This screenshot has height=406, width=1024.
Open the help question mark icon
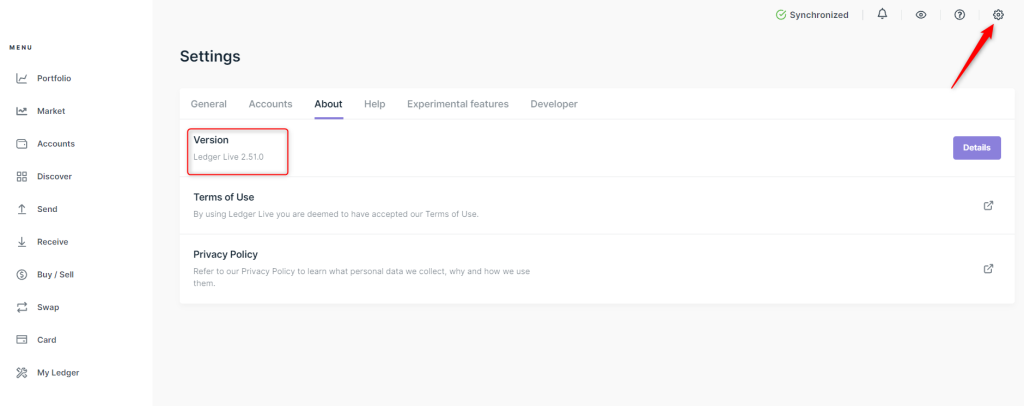(959, 15)
